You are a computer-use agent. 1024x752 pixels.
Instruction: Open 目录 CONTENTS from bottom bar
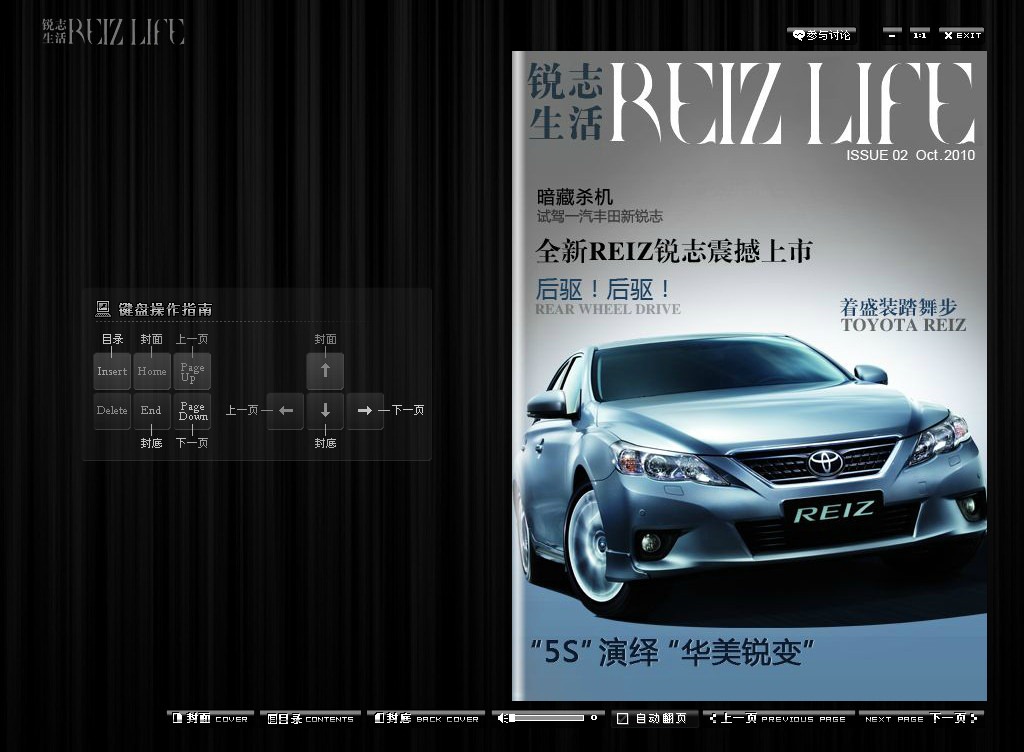point(310,719)
